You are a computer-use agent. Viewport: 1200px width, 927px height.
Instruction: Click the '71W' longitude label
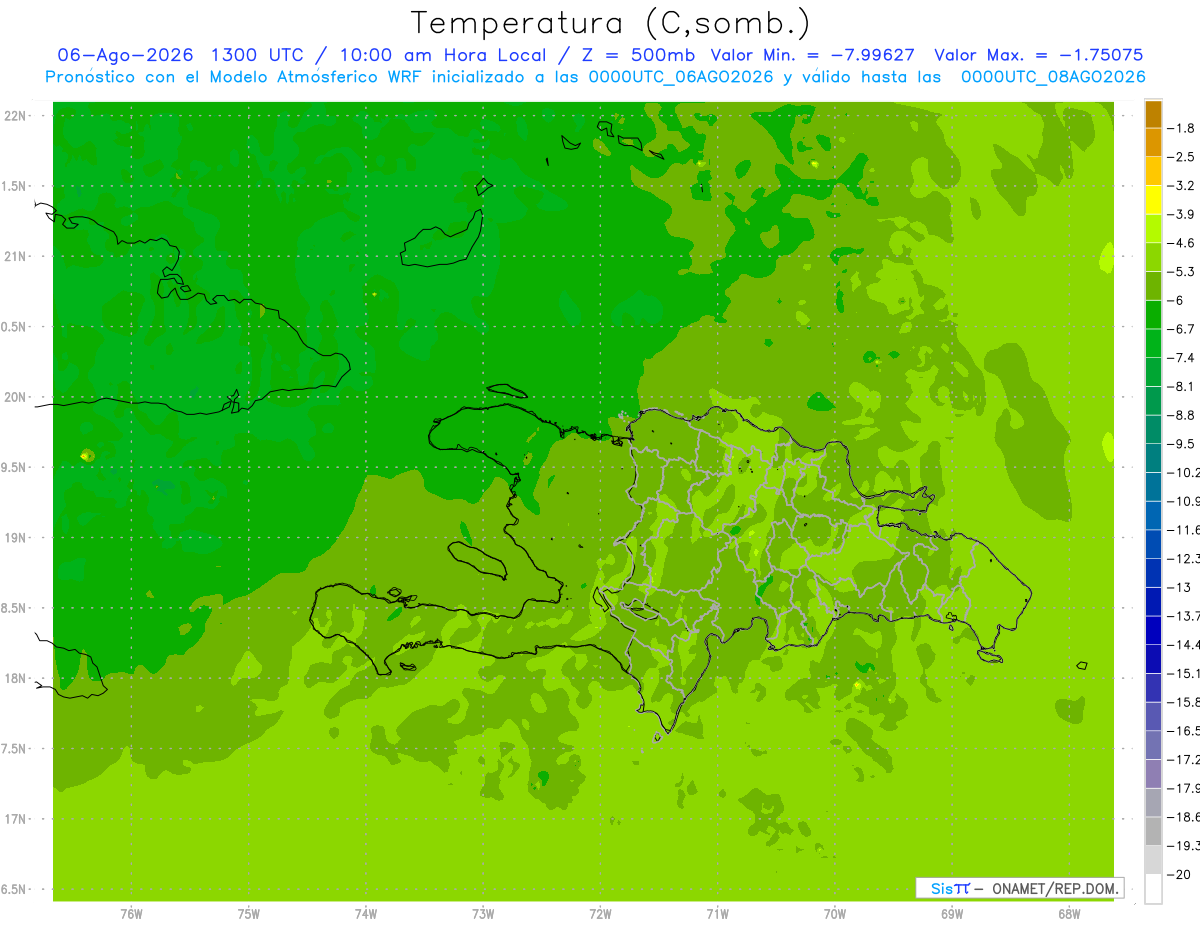coord(717,914)
